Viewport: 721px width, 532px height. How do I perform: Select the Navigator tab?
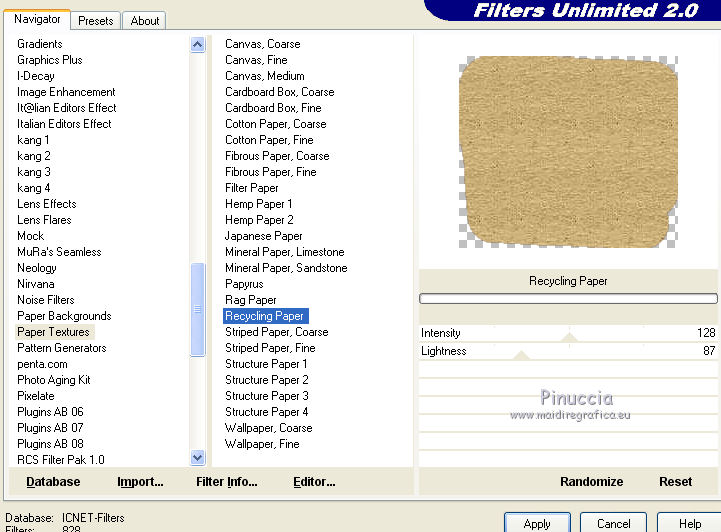pos(37,19)
